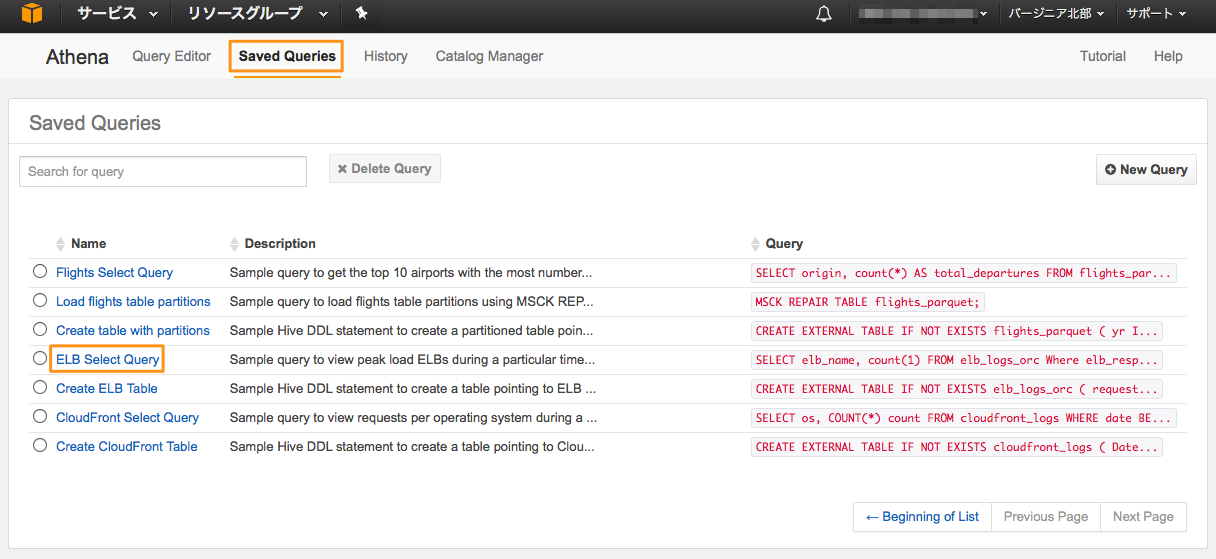
Task: Open the Tutorial menu item
Action: (x=1103, y=56)
